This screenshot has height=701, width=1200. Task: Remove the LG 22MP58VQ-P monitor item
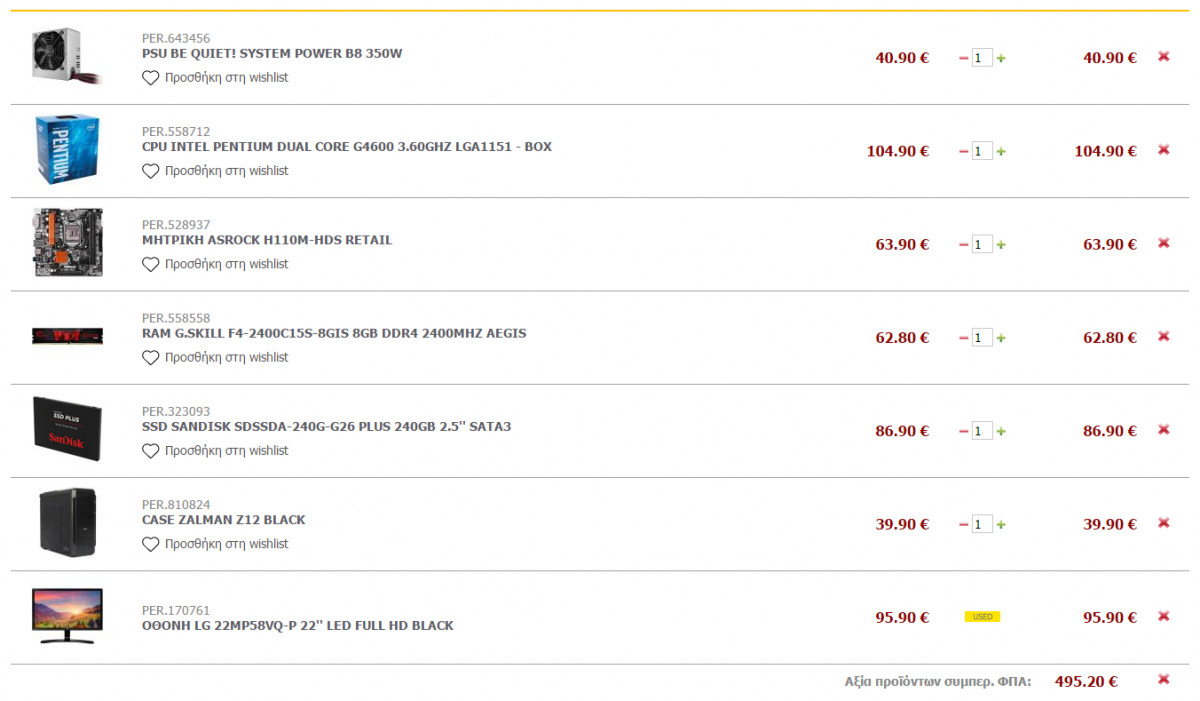point(1163,617)
